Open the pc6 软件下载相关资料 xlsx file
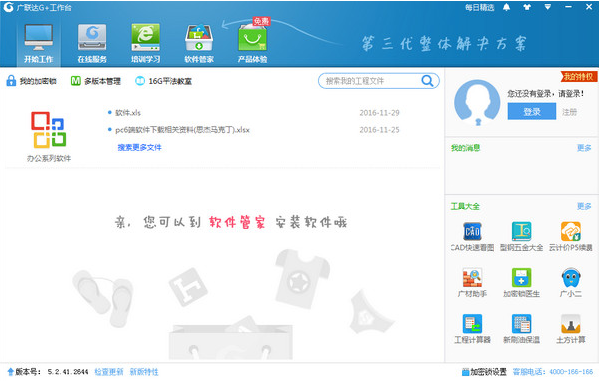Screen dimensions: 599x381 coord(182,130)
